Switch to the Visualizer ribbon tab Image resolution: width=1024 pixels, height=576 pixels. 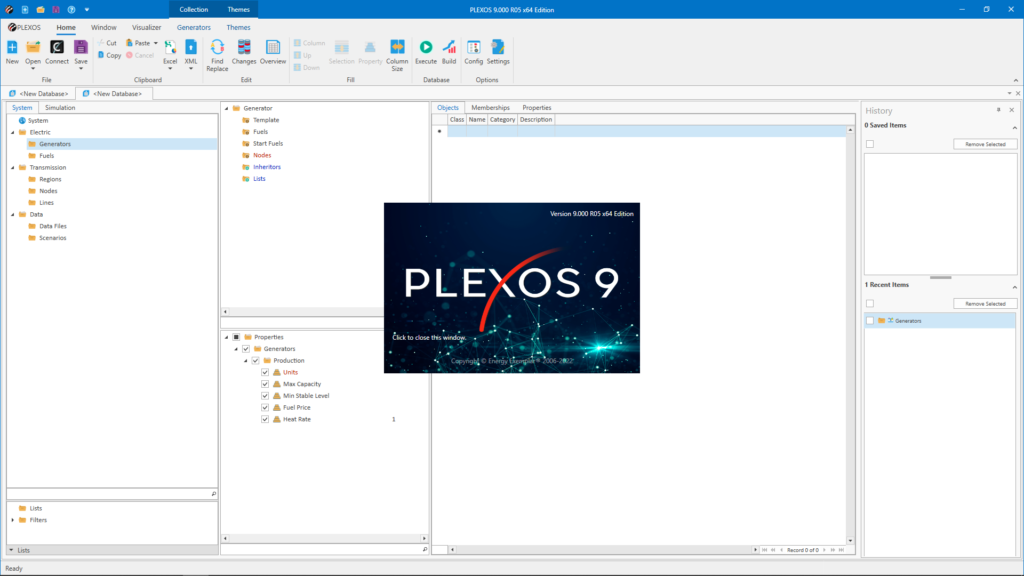(146, 27)
